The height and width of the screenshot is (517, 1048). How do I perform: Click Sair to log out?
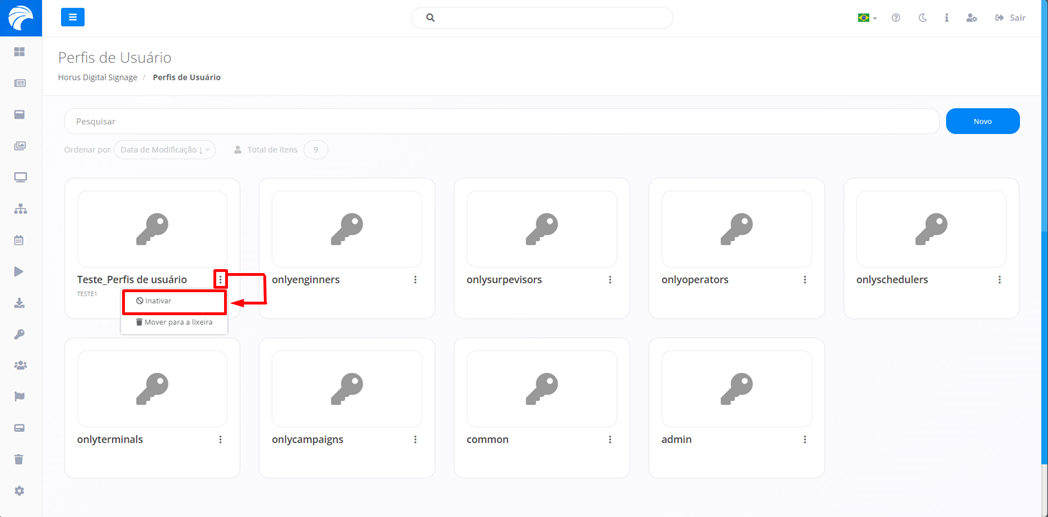pyautogui.click(x=1010, y=18)
